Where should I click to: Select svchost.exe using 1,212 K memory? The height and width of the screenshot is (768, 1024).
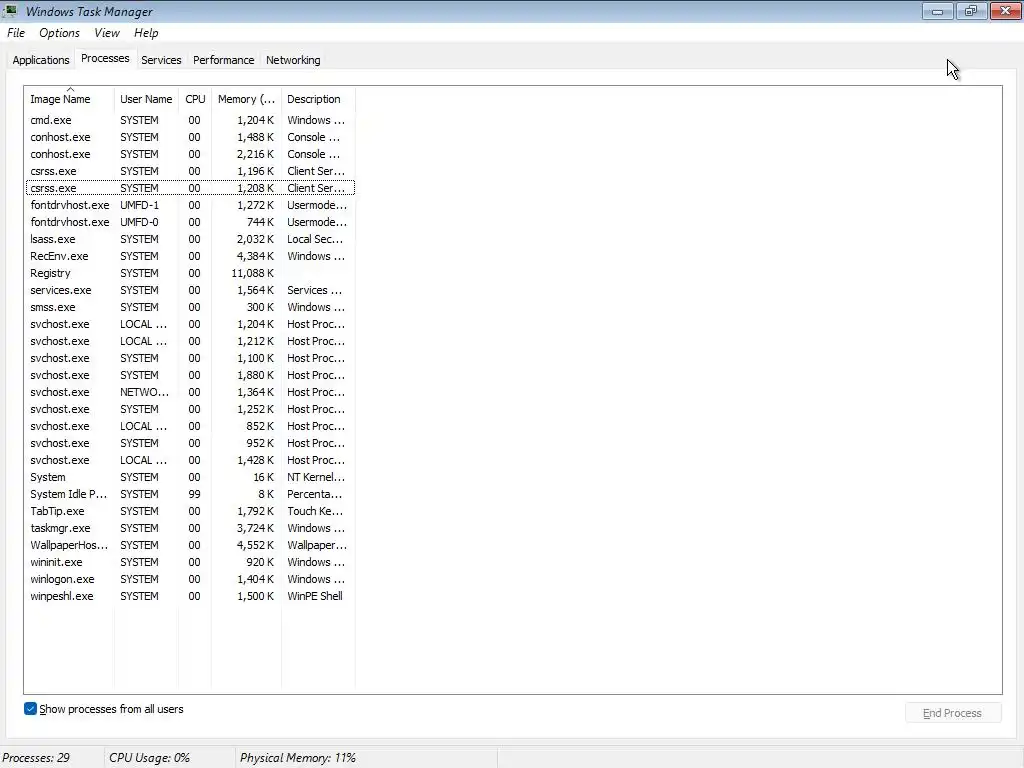click(190, 341)
